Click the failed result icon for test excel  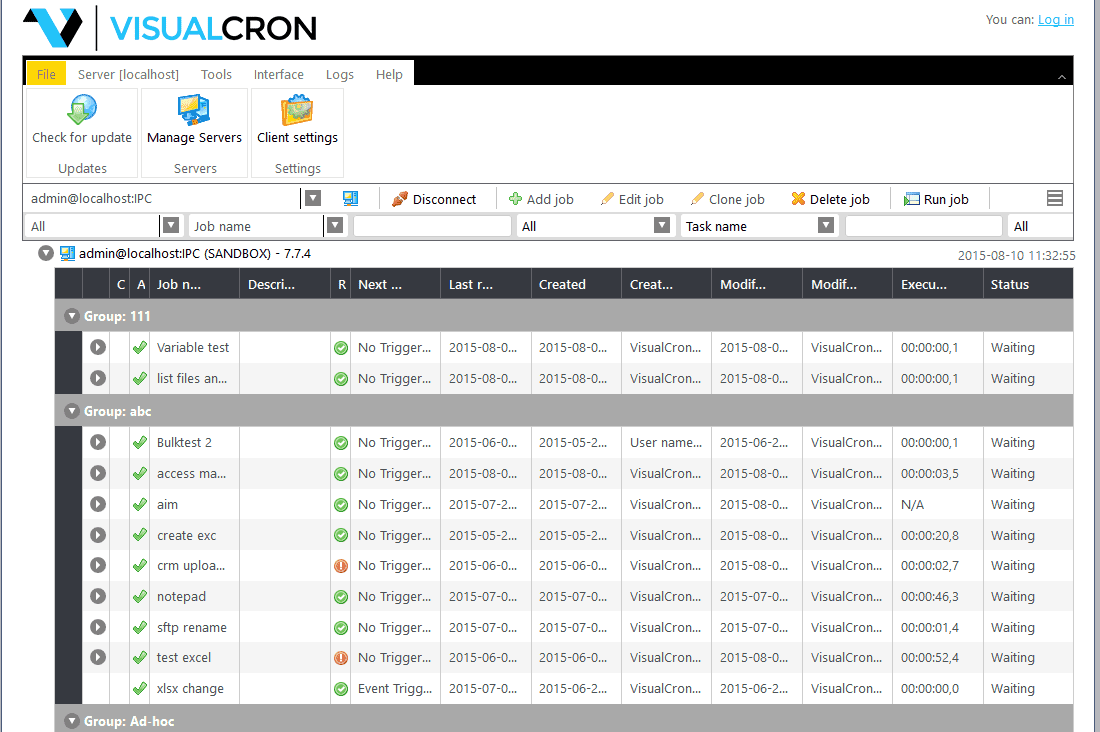pos(341,658)
